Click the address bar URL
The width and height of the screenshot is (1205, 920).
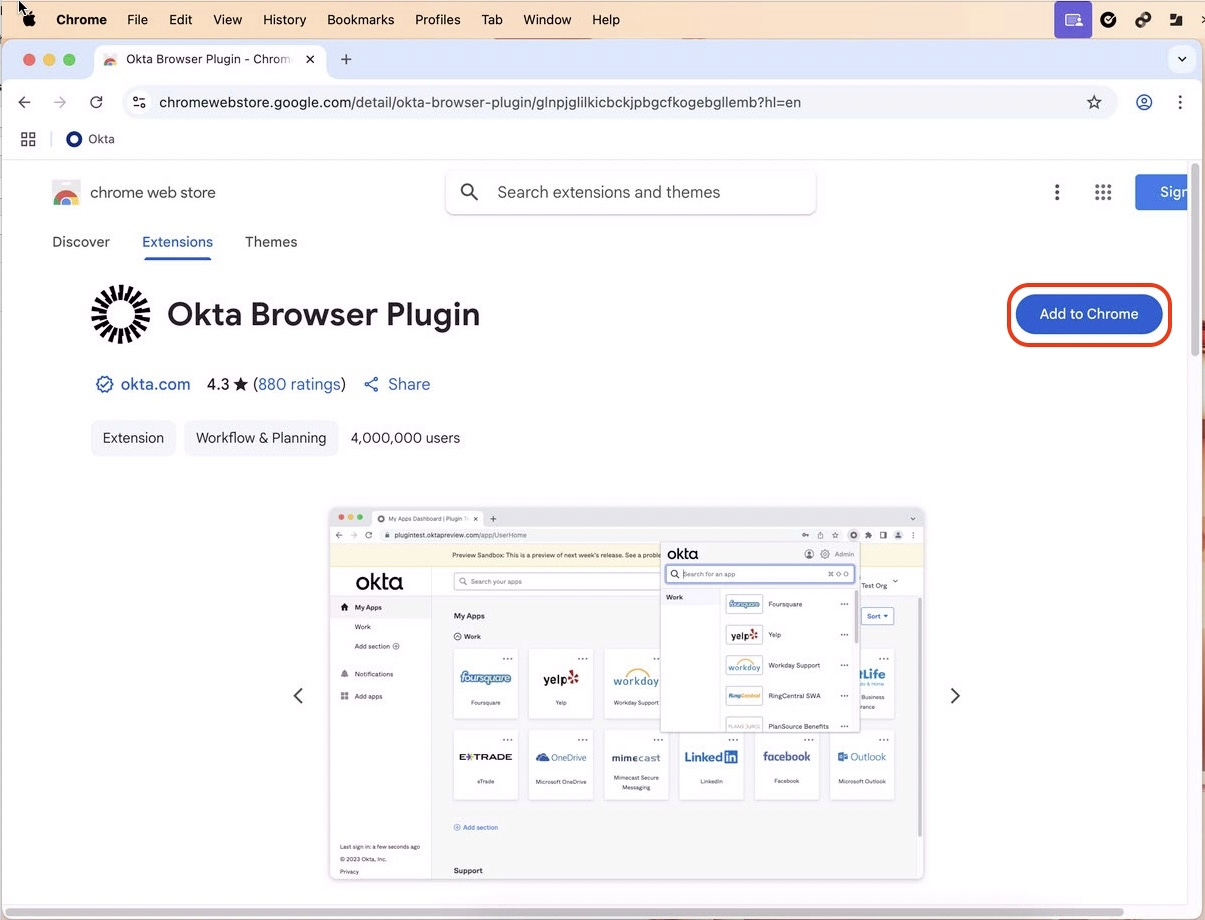click(x=480, y=102)
